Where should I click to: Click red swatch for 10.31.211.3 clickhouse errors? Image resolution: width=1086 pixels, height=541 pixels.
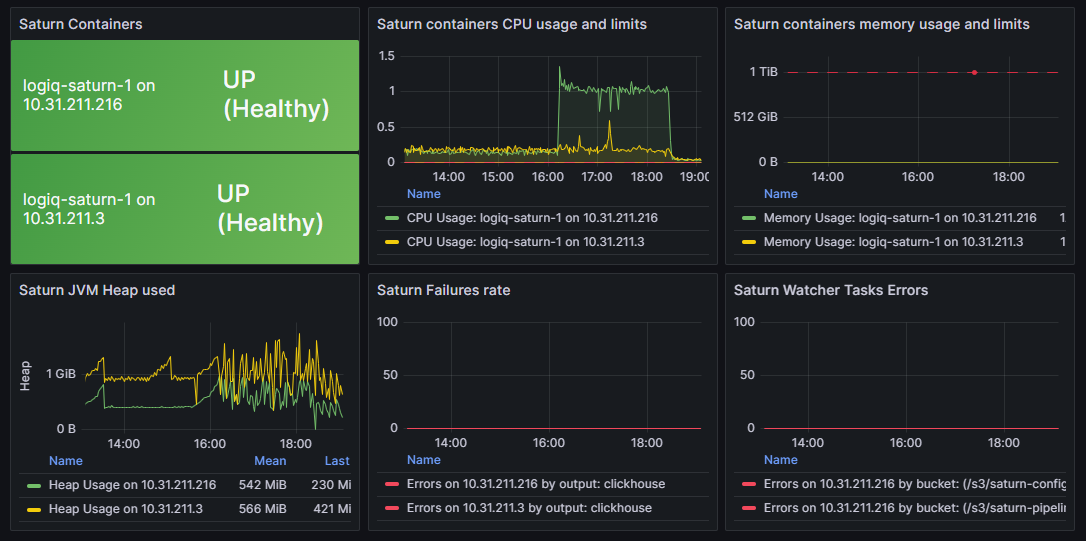click(x=391, y=508)
